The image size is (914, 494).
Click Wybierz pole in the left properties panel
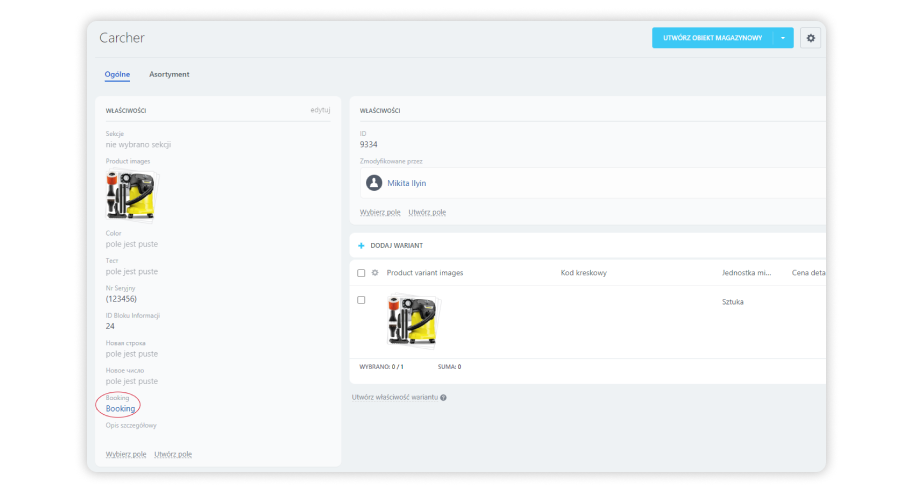click(126, 454)
